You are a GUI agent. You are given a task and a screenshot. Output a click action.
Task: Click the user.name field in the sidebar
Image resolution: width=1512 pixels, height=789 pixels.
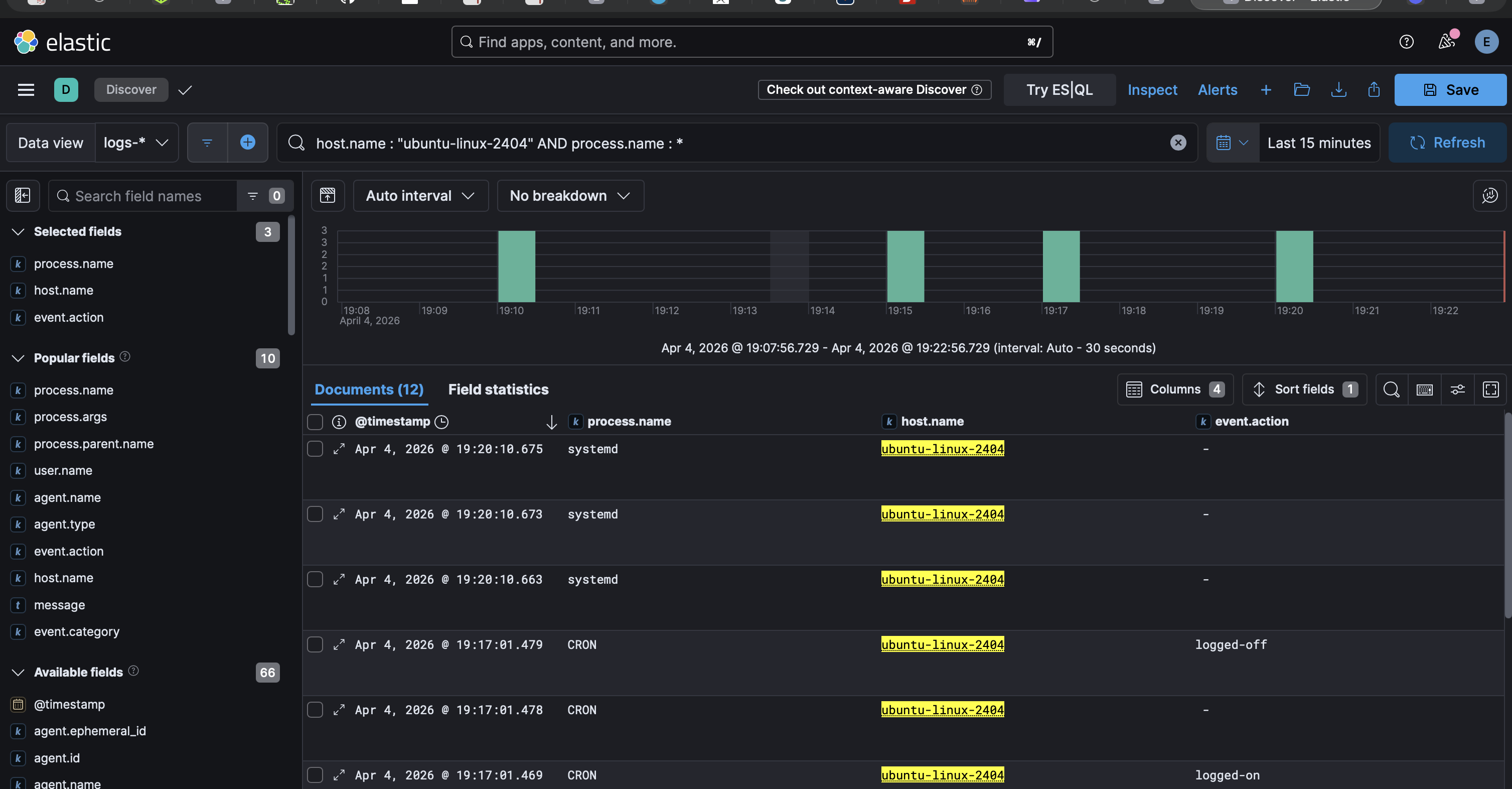[x=63, y=471]
